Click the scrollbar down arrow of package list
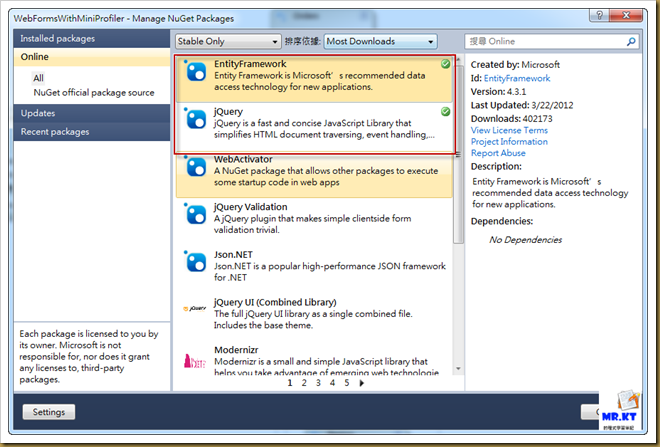 [x=458, y=369]
